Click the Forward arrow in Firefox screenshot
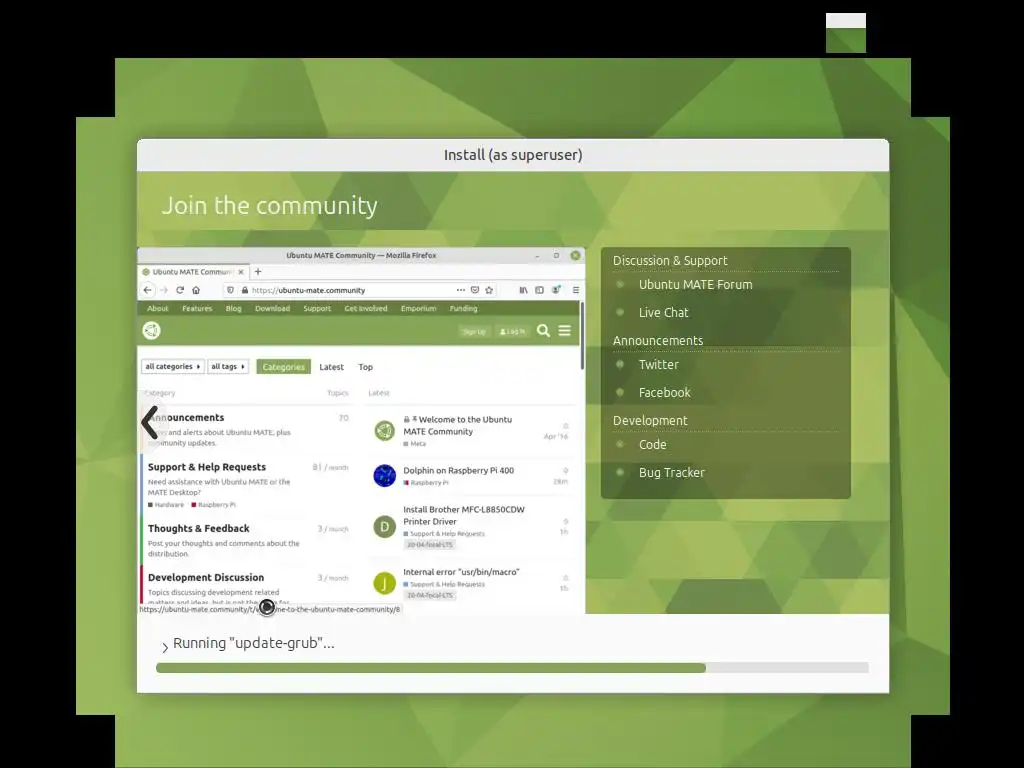This screenshot has height=768, width=1024. pos(164,290)
